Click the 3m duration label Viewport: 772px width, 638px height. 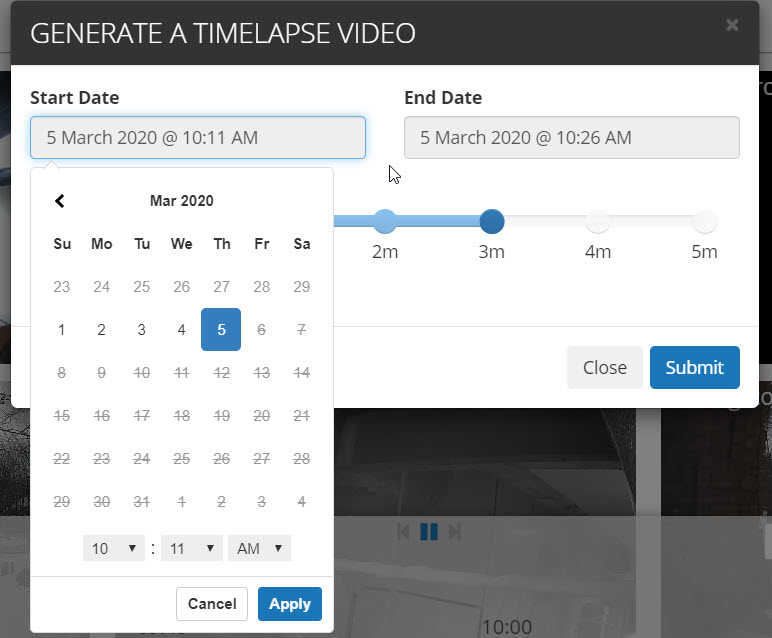[491, 252]
